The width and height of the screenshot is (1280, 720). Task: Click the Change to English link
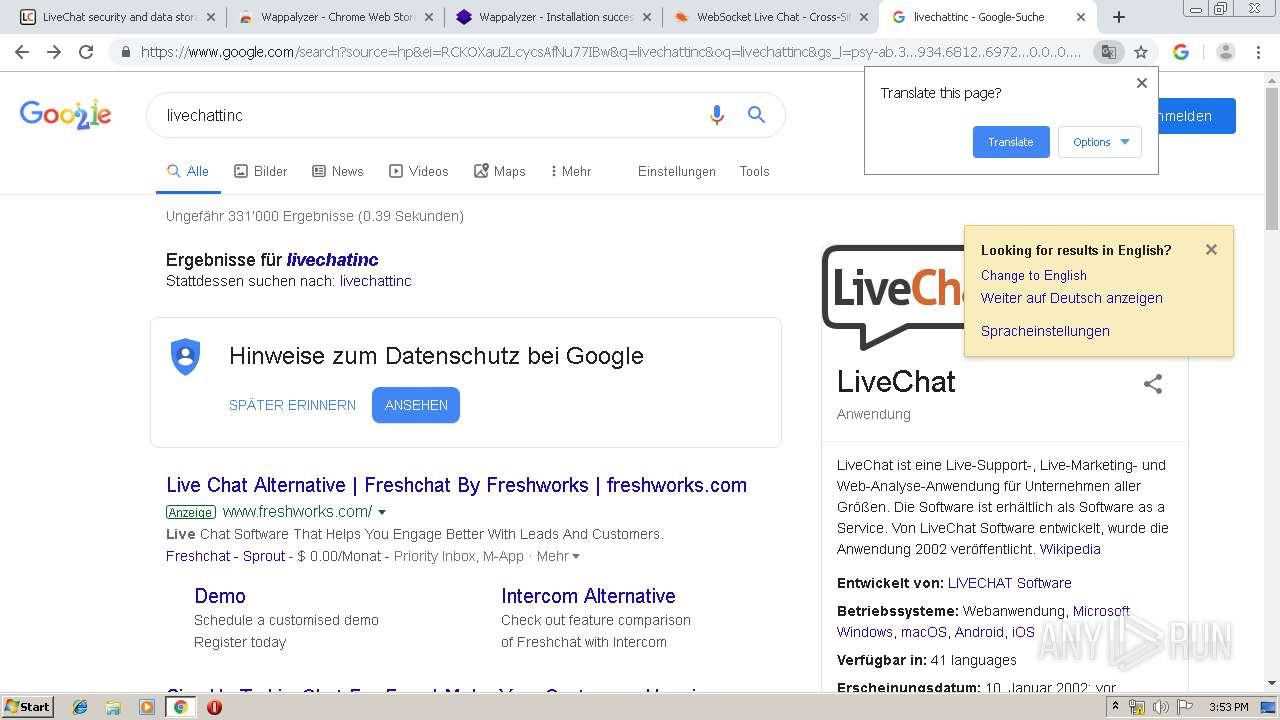1033,275
